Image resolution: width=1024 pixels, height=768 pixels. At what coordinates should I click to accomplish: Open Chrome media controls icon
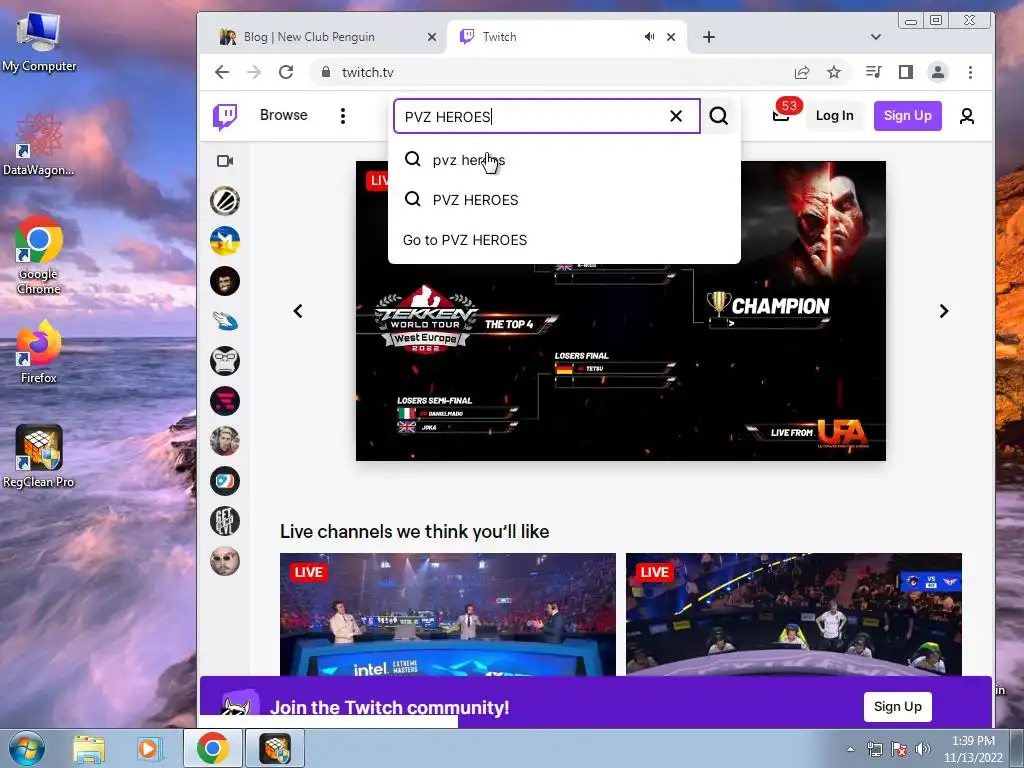(873, 72)
